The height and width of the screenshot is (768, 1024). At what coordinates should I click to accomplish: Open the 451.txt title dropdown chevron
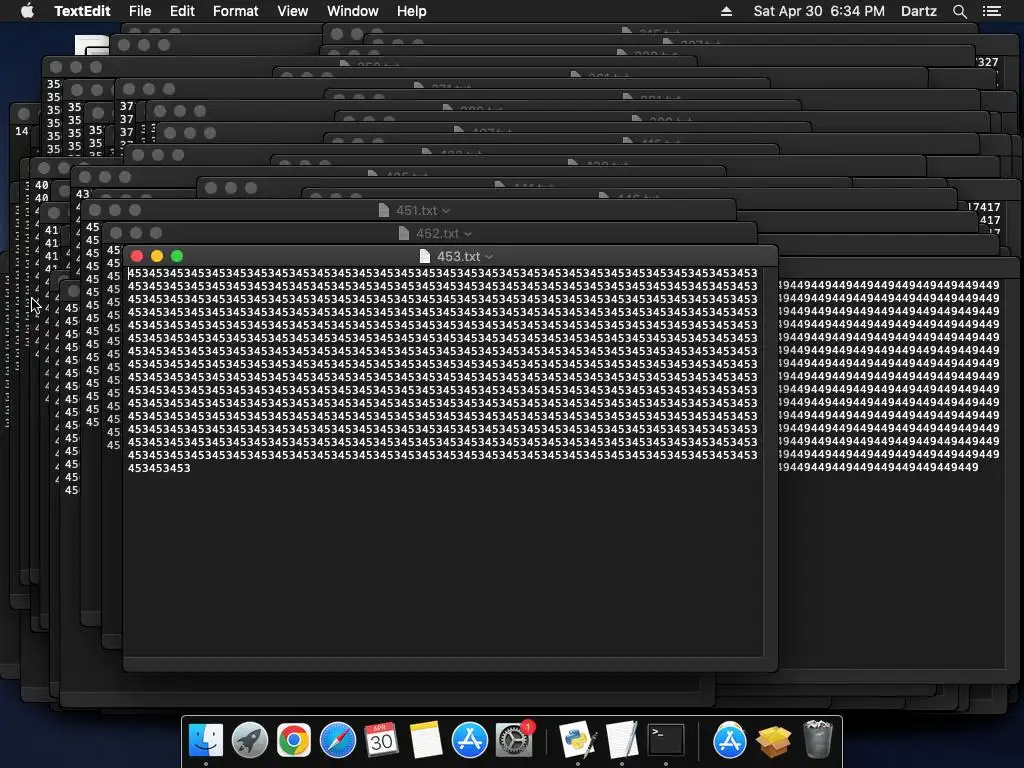point(446,211)
